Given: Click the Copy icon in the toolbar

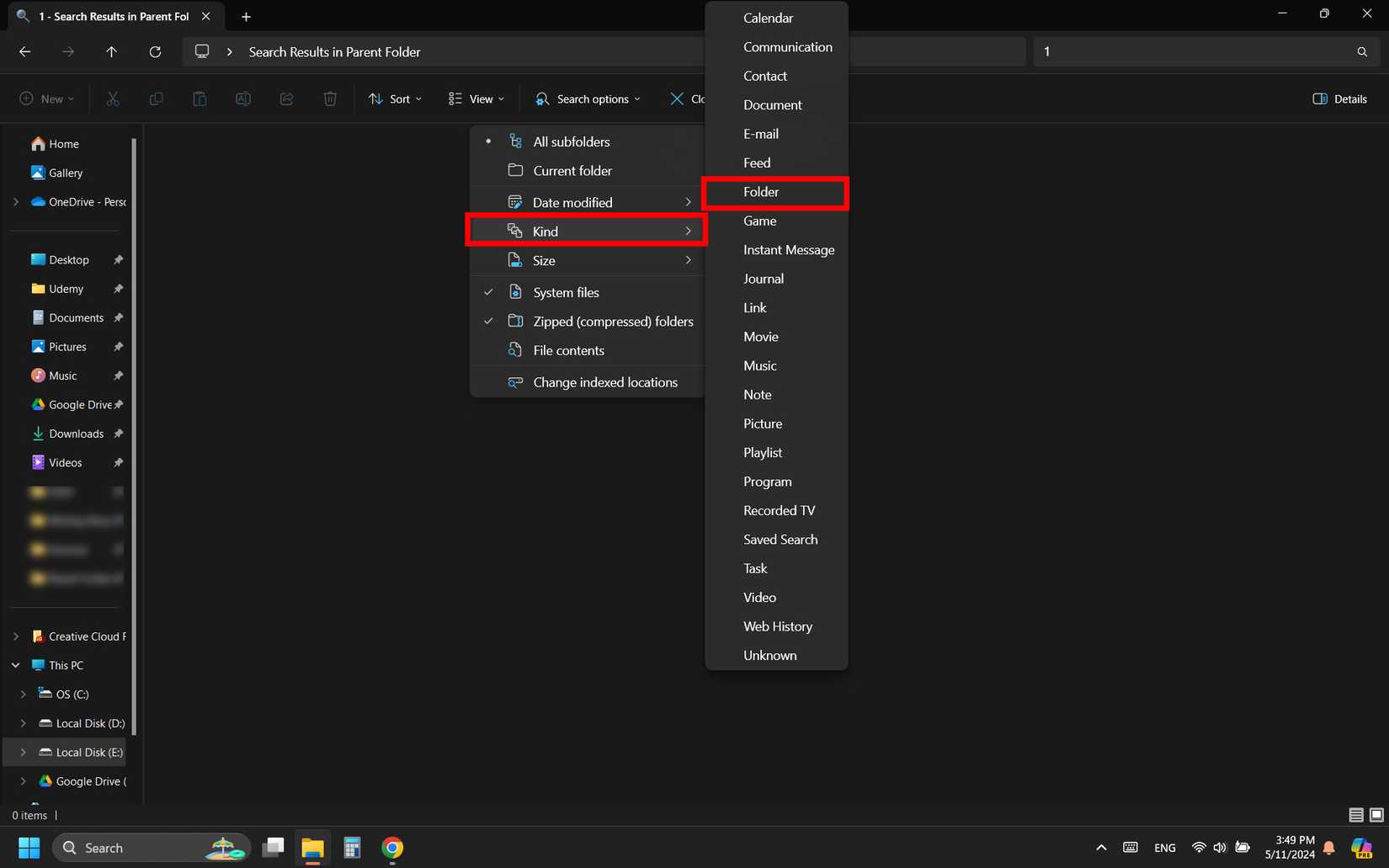Looking at the screenshot, I should [156, 99].
